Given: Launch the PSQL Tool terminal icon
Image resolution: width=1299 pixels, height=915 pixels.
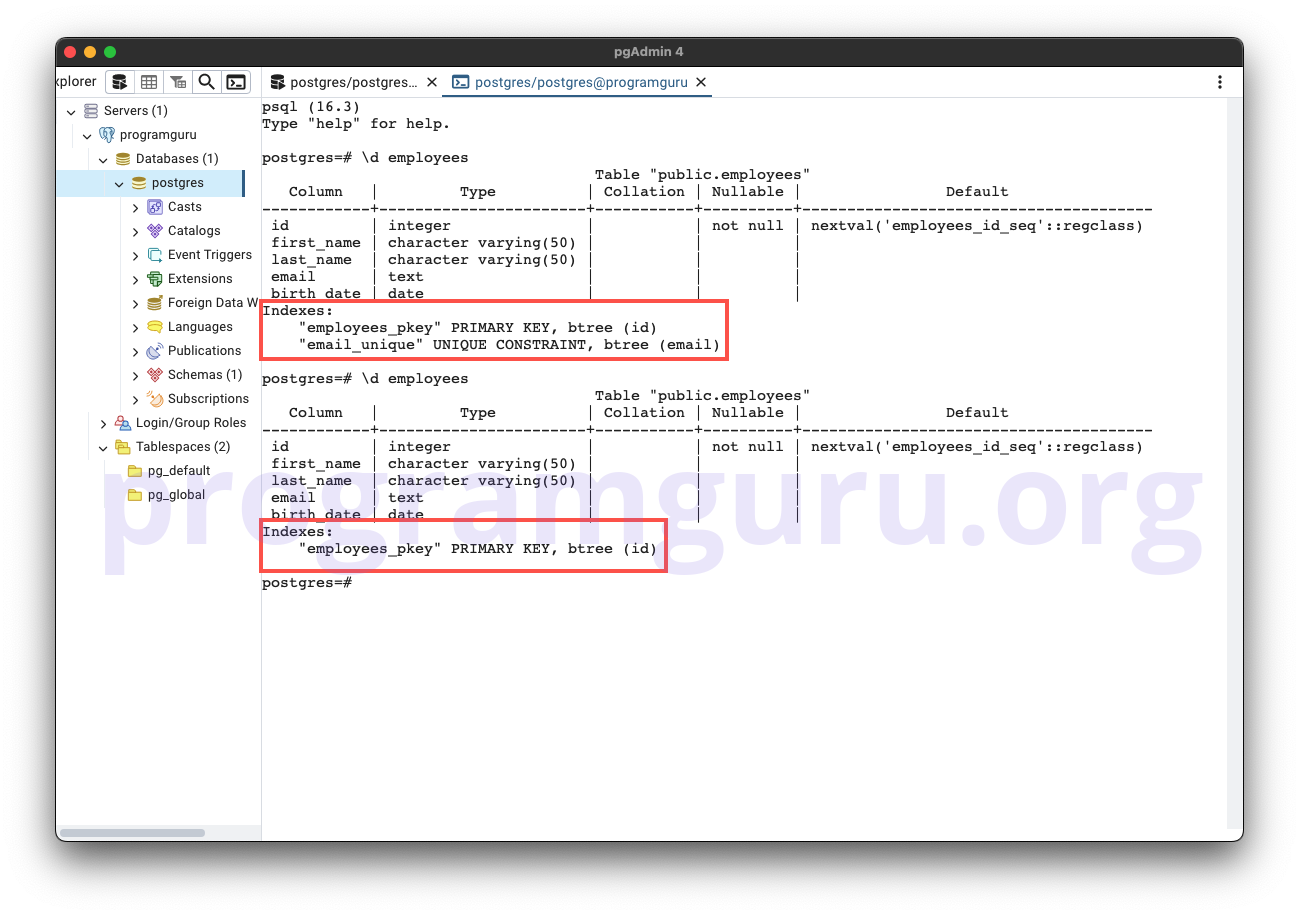Looking at the screenshot, I should (236, 82).
